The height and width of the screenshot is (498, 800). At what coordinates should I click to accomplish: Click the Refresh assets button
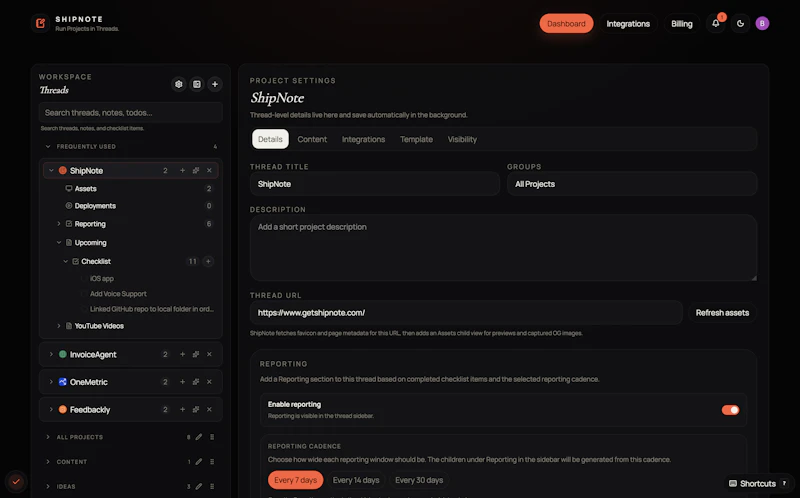(x=722, y=313)
